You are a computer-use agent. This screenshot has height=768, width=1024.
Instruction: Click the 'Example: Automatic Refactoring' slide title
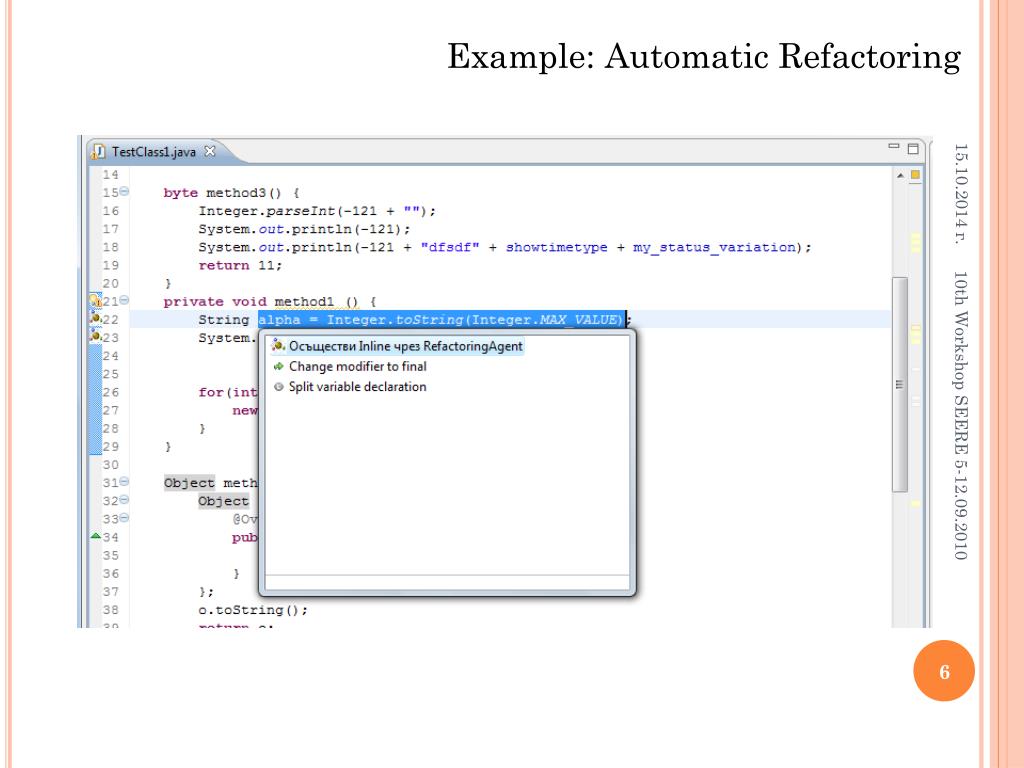(x=704, y=56)
